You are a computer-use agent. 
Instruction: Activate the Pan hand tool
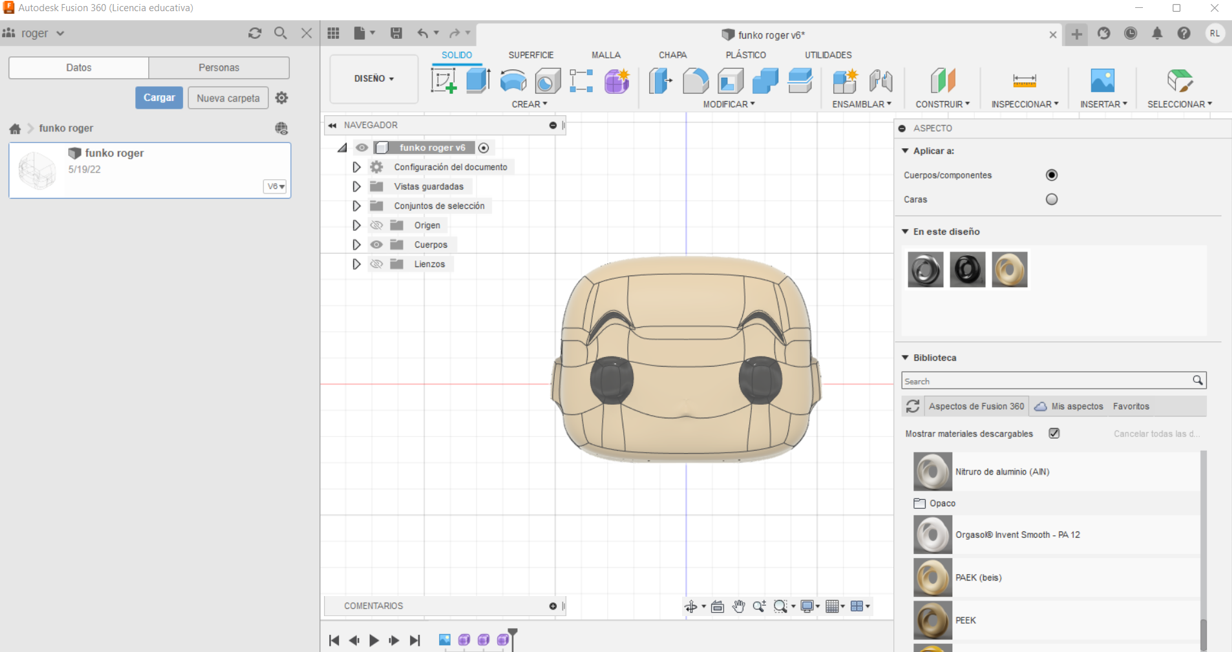(738, 607)
